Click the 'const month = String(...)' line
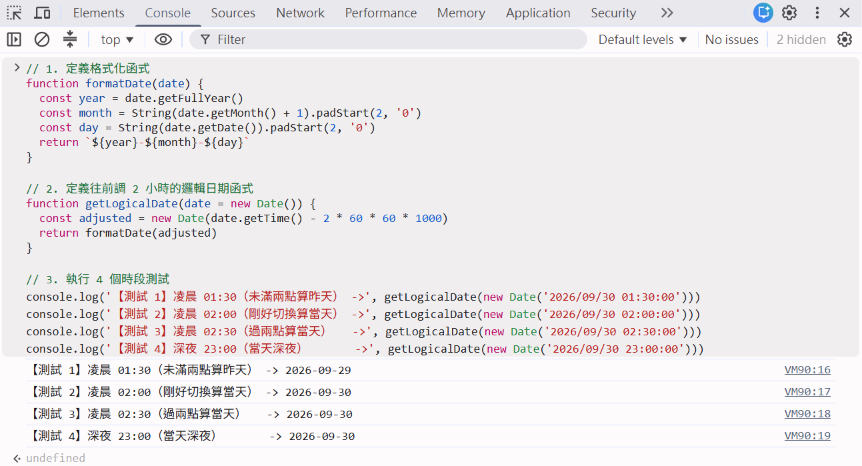Screen dimensions: 862x466 tap(230, 113)
